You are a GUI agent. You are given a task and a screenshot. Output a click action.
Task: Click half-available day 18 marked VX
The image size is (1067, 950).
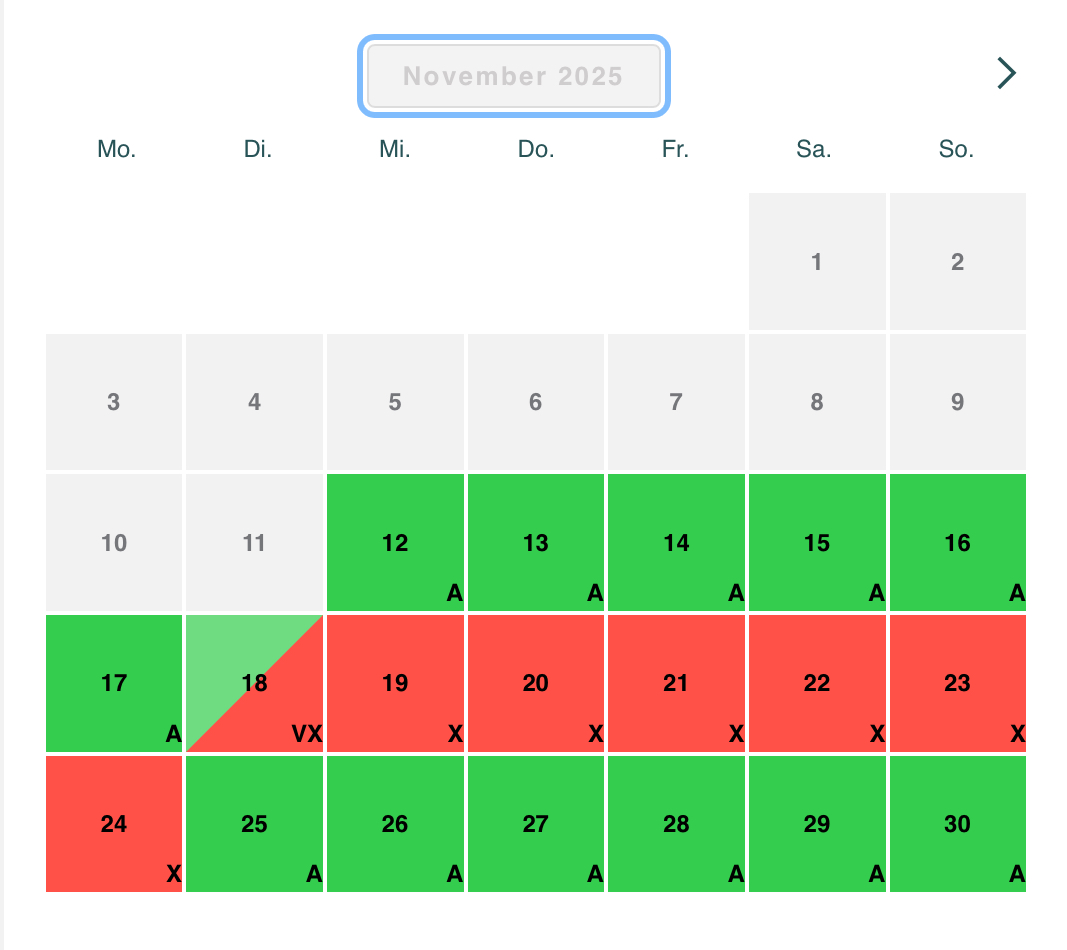coord(255,683)
